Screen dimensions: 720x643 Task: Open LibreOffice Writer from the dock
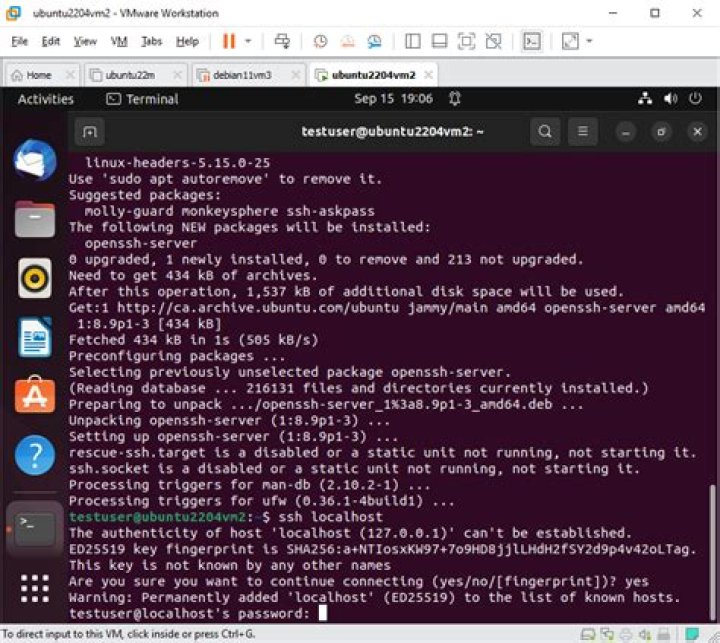click(35, 337)
